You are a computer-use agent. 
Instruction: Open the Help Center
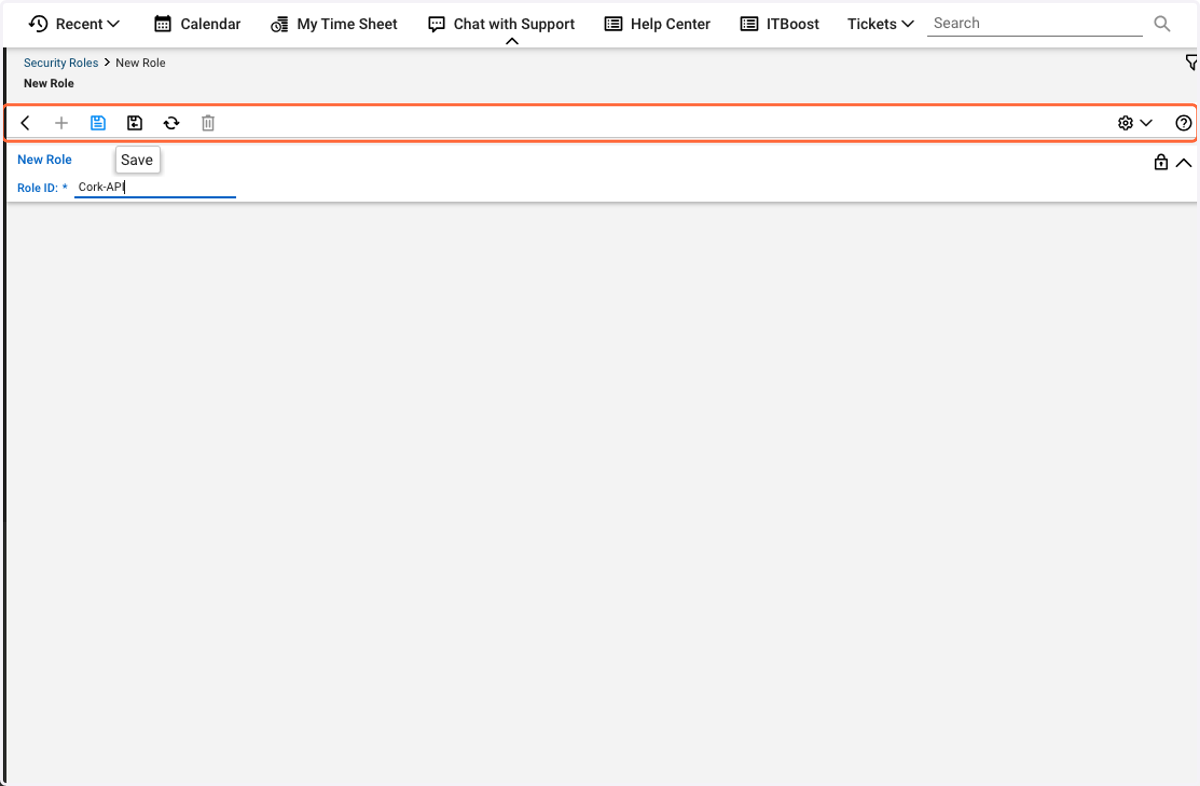point(657,24)
